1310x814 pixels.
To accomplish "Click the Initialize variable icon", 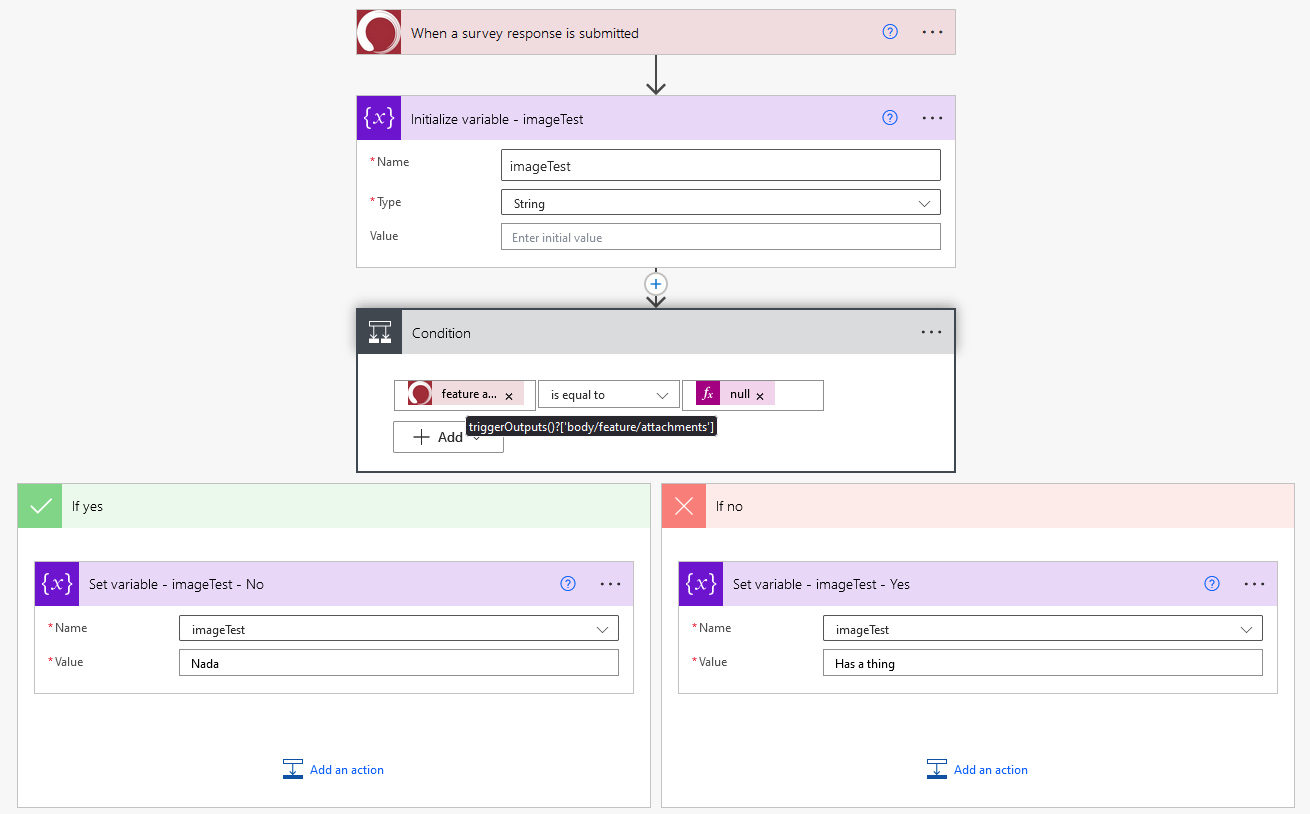I will click(x=379, y=118).
